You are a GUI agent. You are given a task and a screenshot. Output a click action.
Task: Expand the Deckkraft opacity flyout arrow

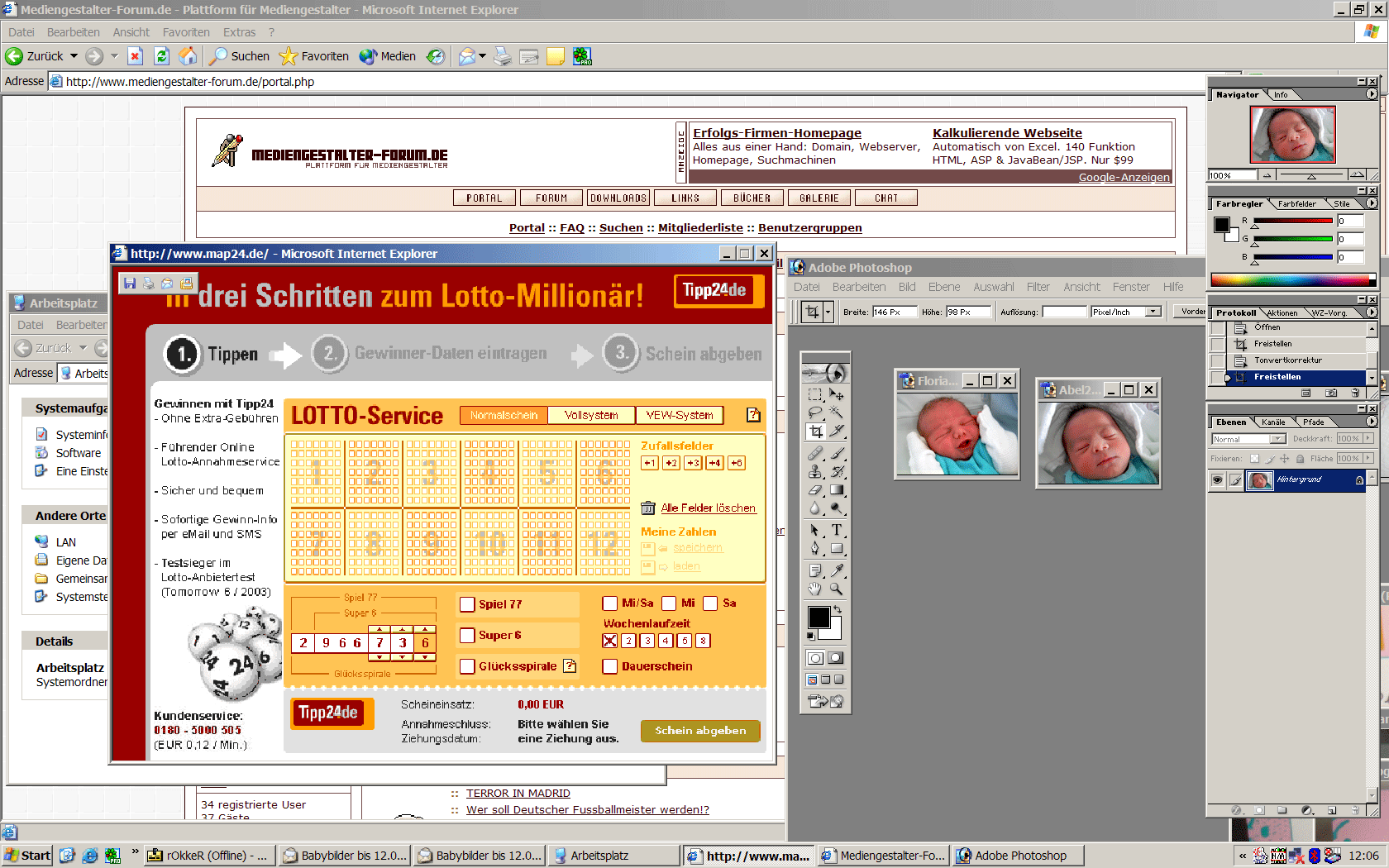pyautogui.click(x=1368, y=439)
